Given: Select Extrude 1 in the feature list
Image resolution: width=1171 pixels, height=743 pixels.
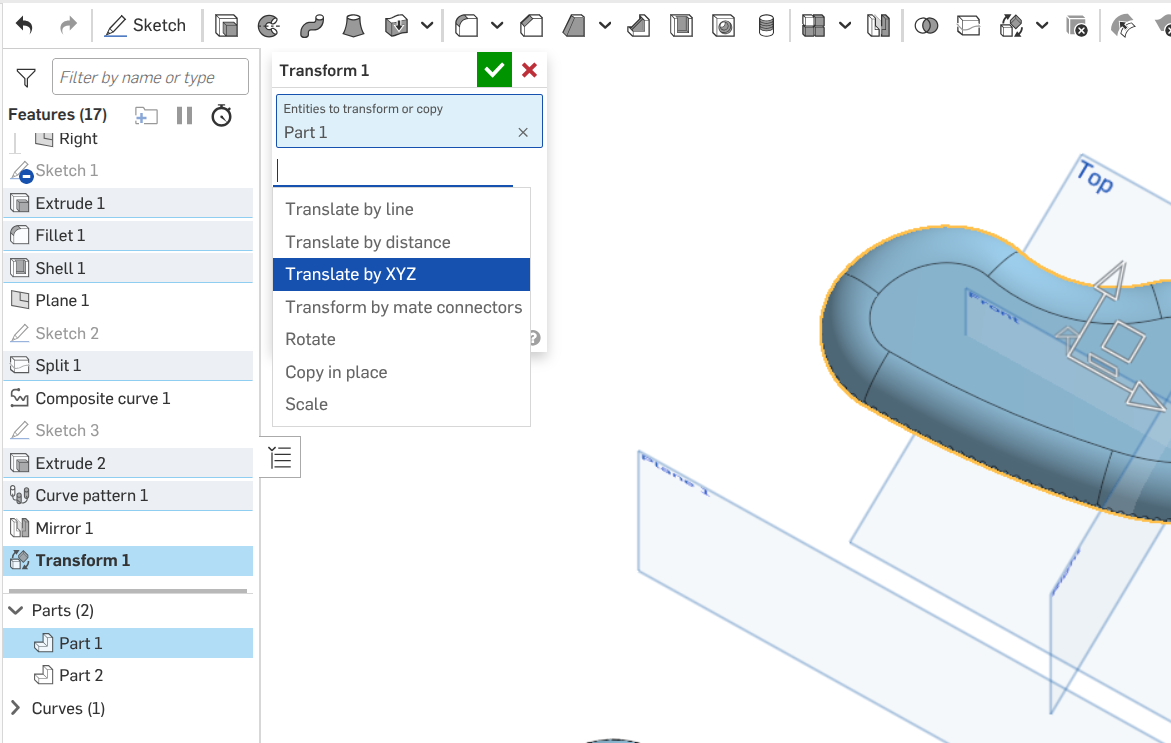Looking at the screenshot, I should click(x=128, y=203).
